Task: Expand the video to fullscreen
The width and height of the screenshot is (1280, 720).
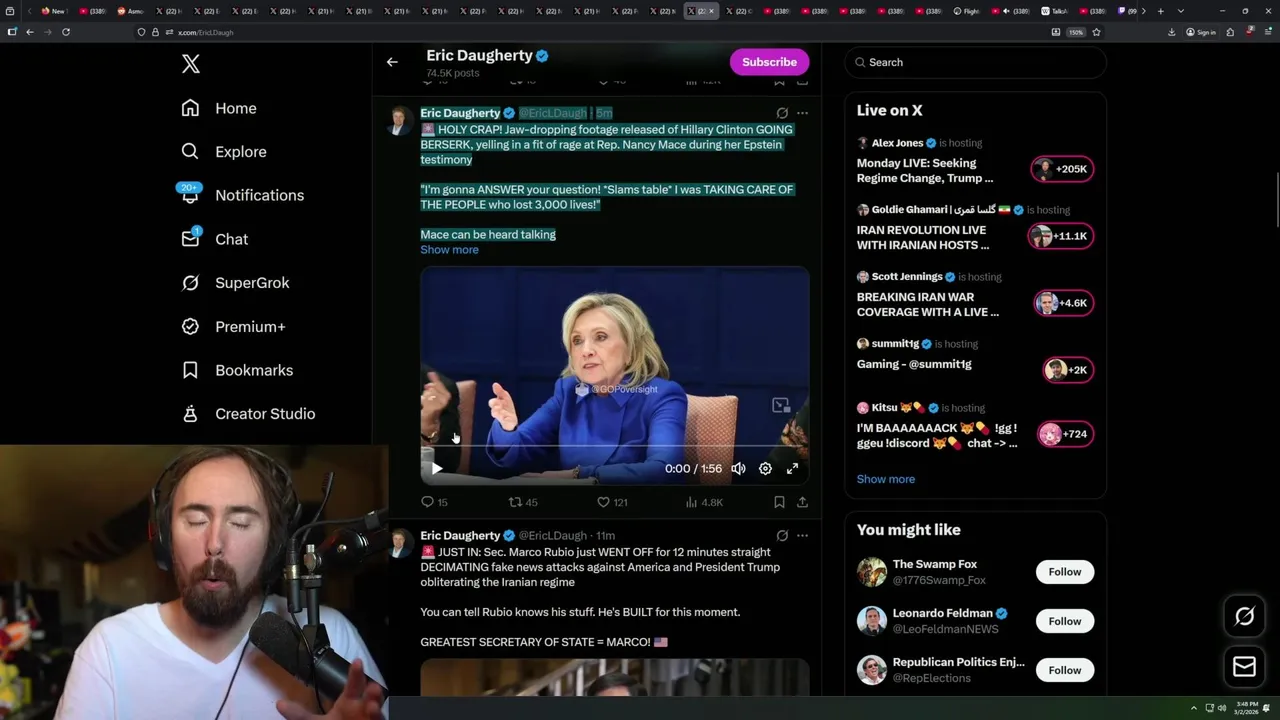Action: [792, 468]
